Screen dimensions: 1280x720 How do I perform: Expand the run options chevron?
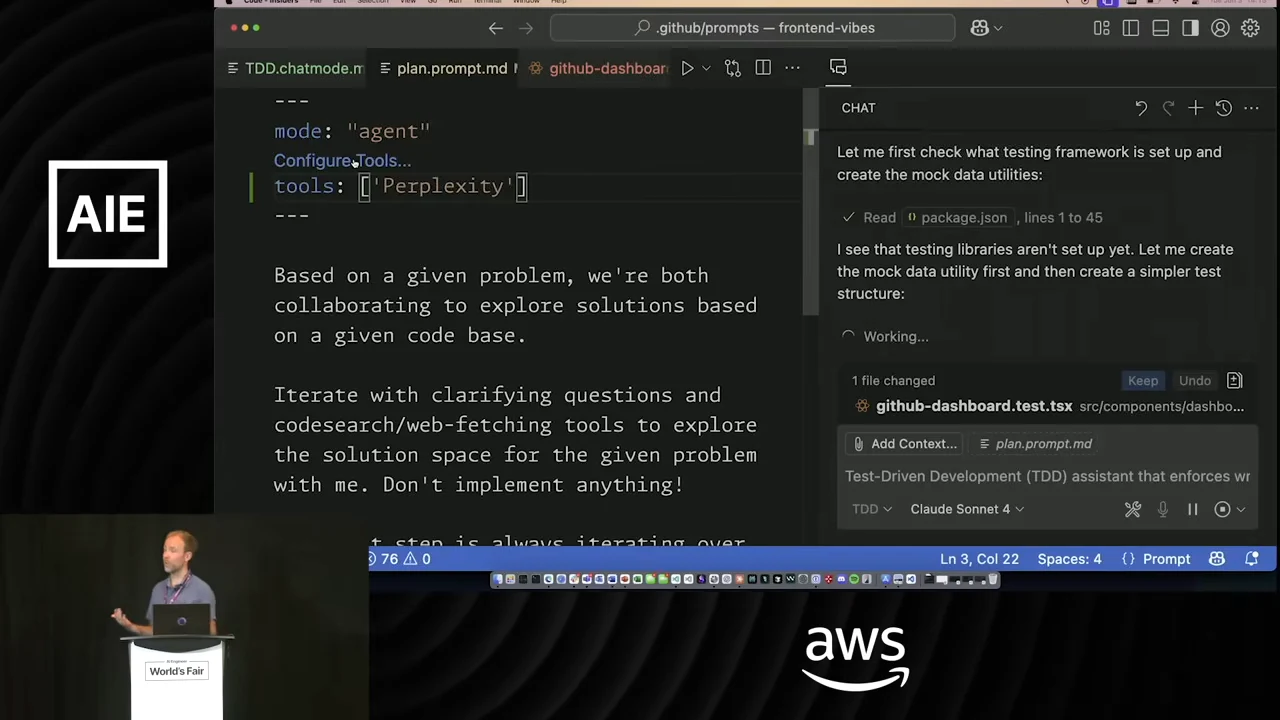point(706,68)
